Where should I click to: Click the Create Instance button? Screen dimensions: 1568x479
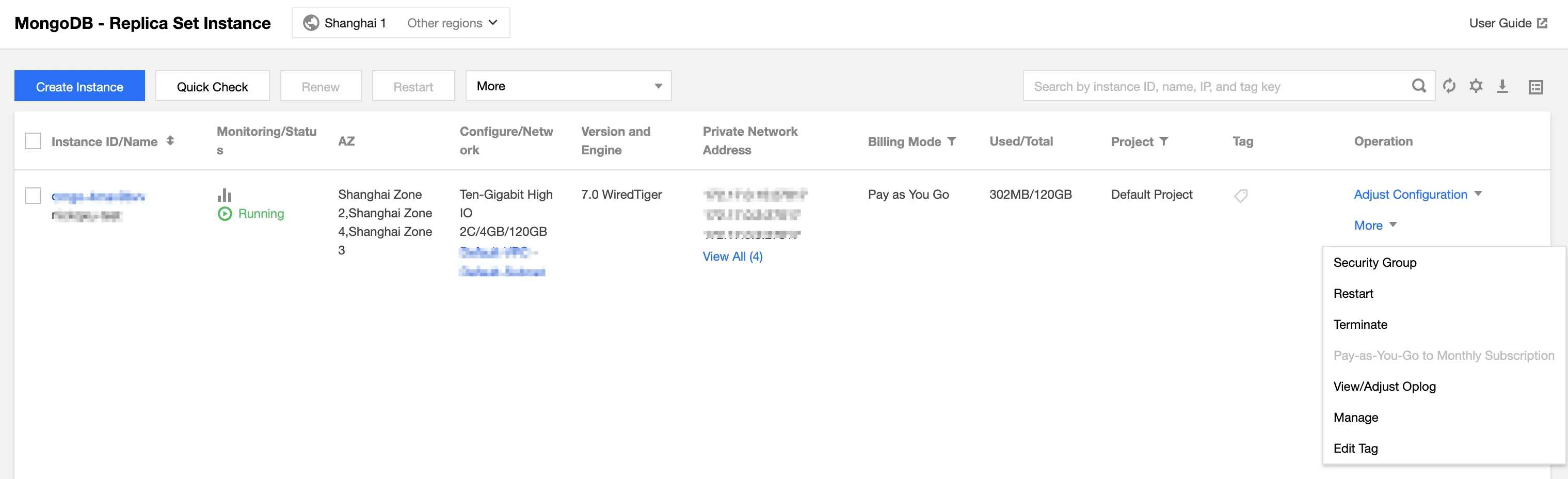point(79,86)
